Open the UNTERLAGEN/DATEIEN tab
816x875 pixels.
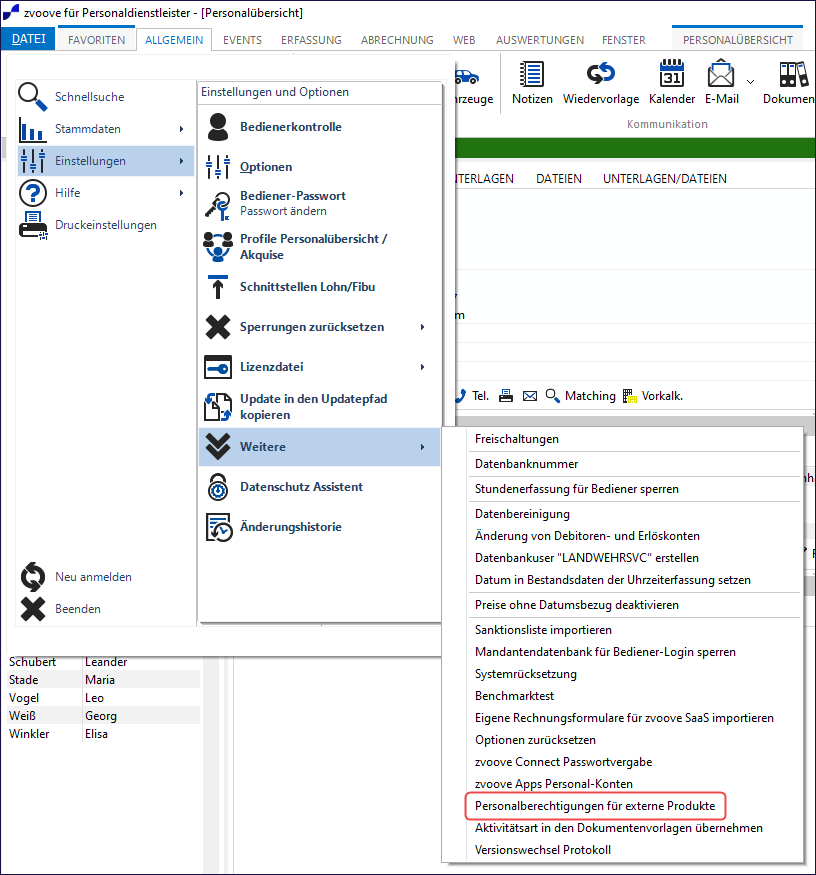pos(665,179)
